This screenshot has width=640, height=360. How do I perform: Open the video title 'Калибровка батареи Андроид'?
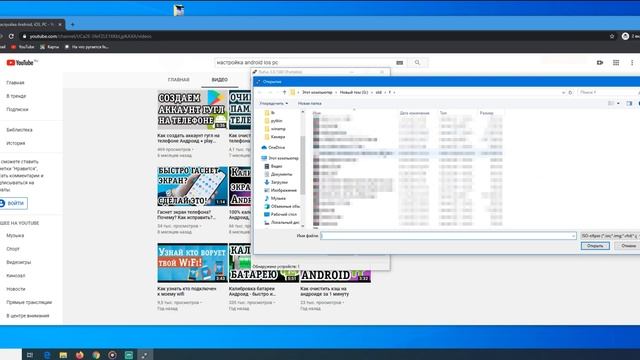point(252,291)
